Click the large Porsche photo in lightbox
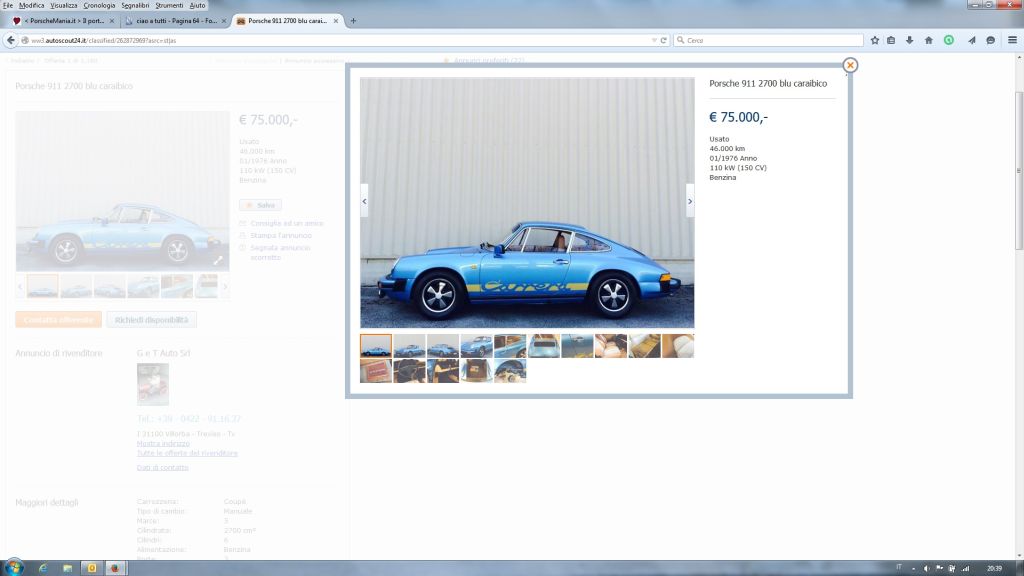1024x576 pixels. point(527,202)
